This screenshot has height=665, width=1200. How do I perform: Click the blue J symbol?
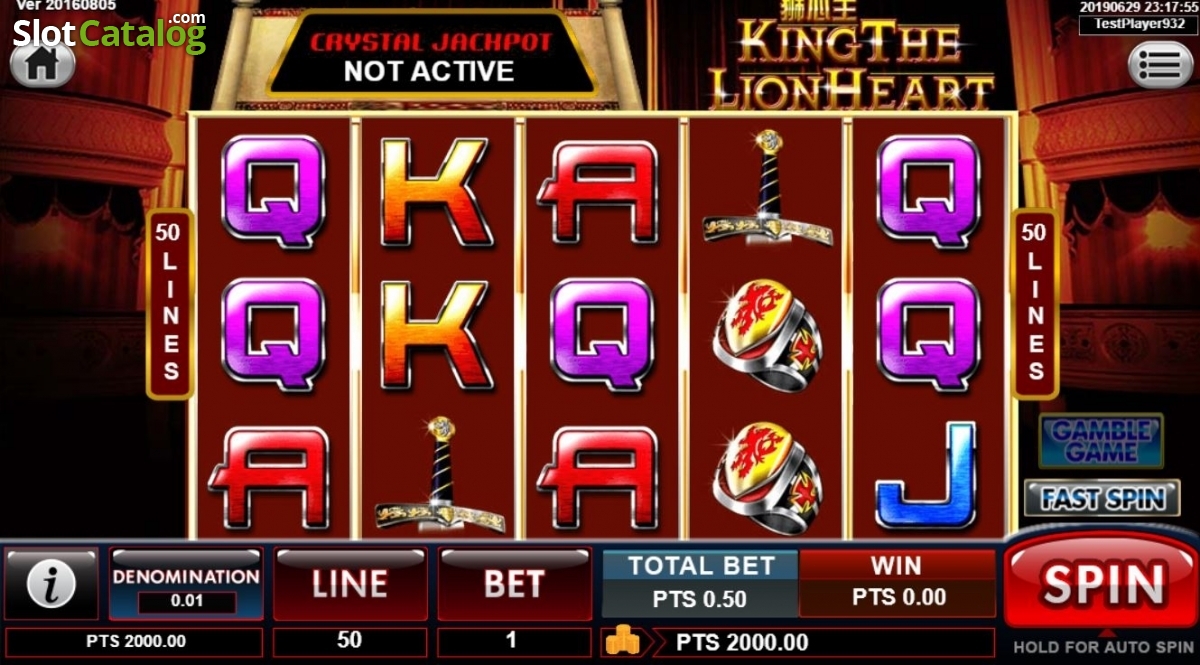[926, 475]
